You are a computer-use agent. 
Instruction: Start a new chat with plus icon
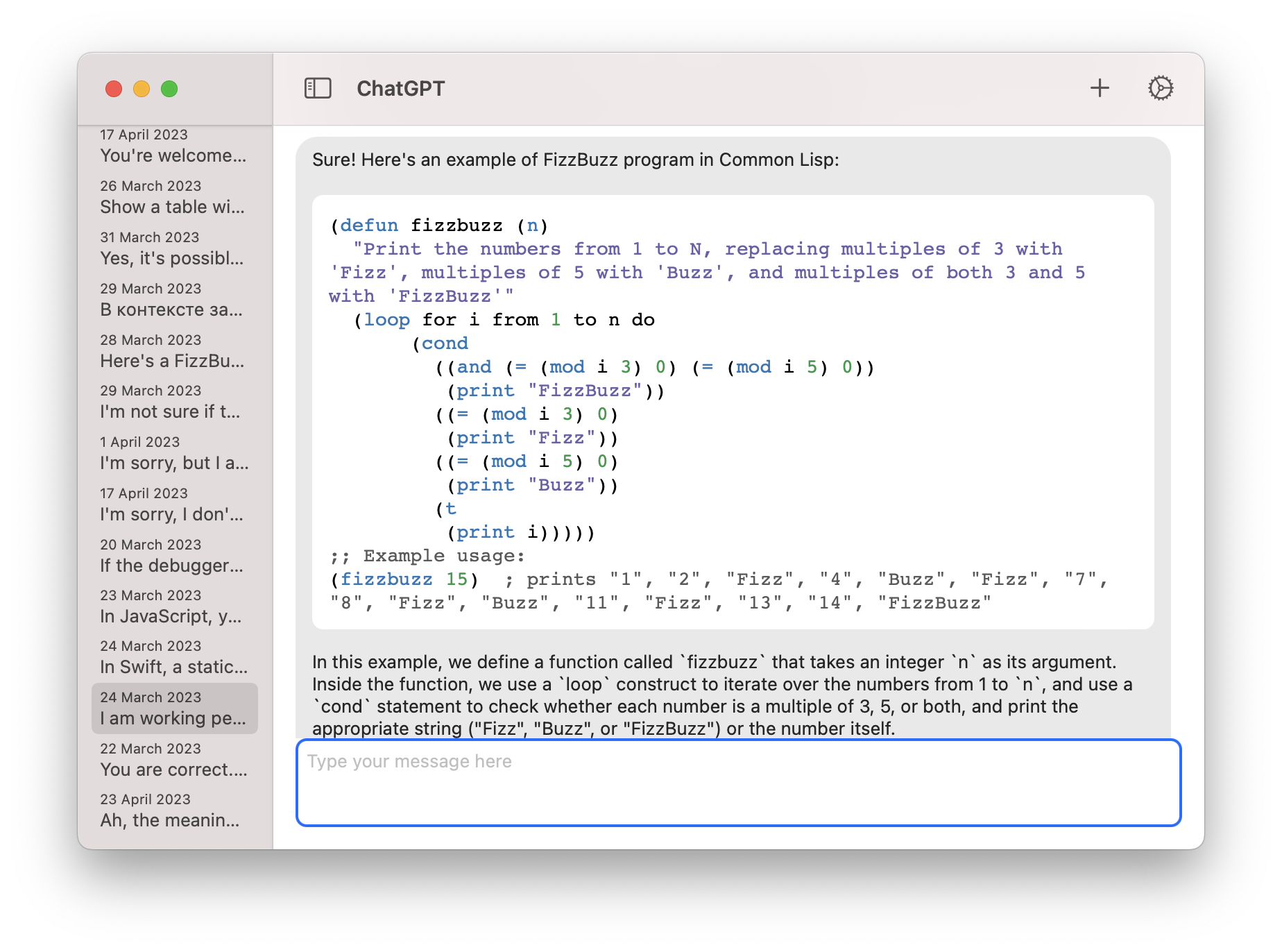[x=1100, y=88]
